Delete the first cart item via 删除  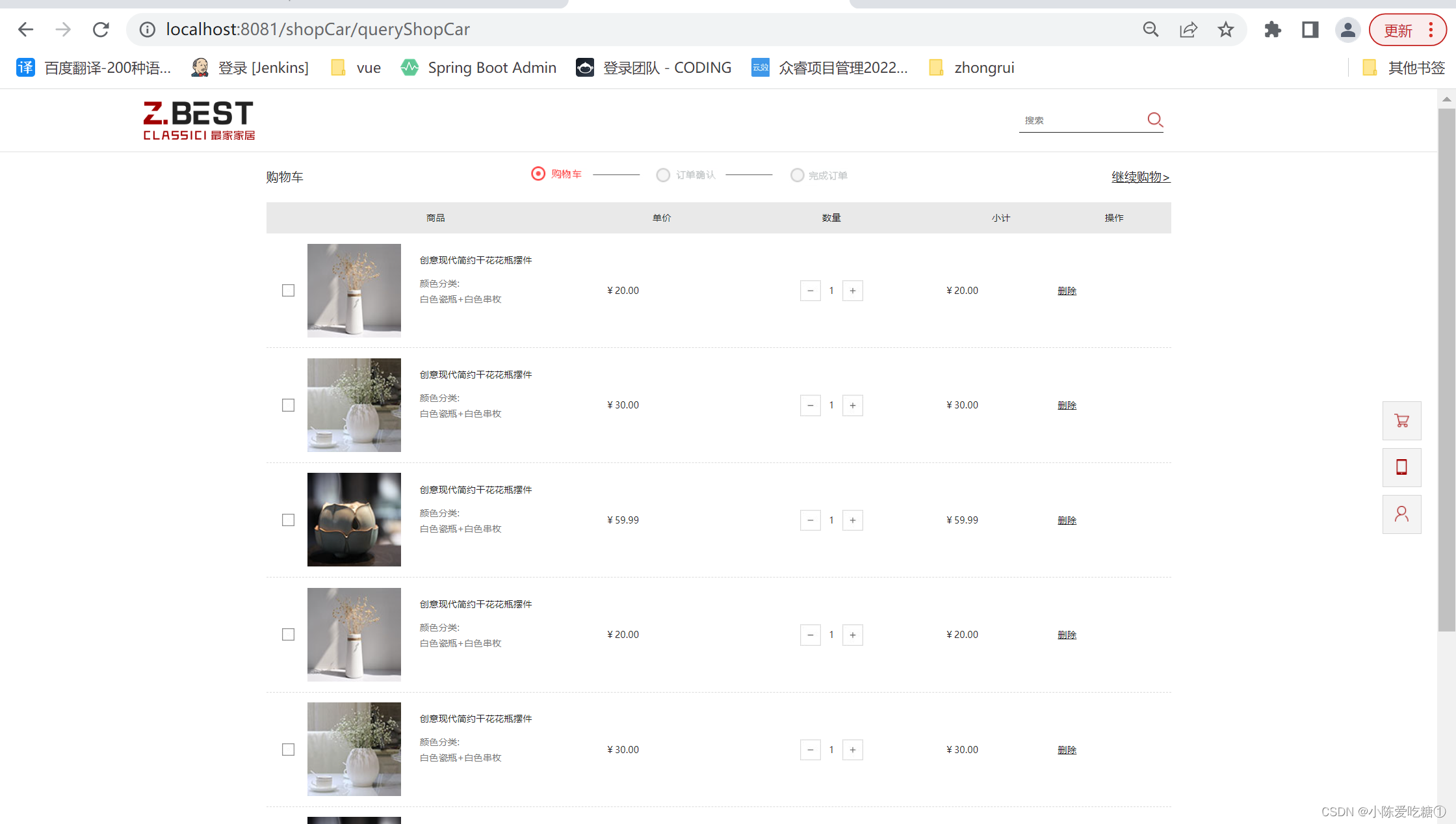[1067, 291]
